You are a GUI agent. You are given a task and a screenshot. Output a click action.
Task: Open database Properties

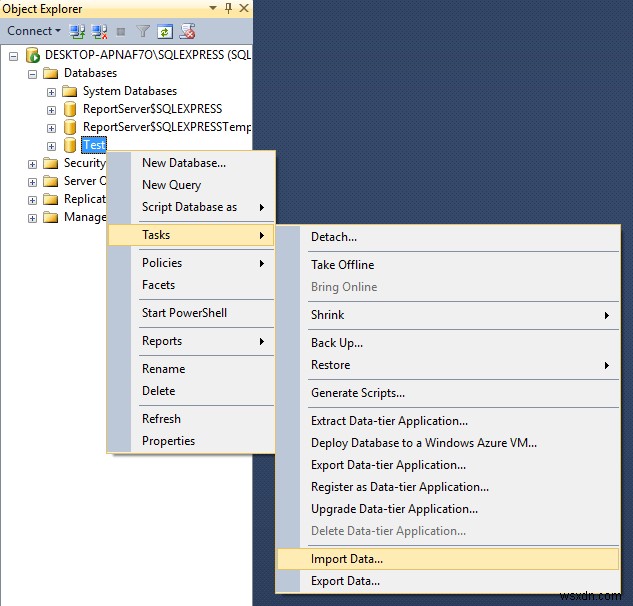191,441
